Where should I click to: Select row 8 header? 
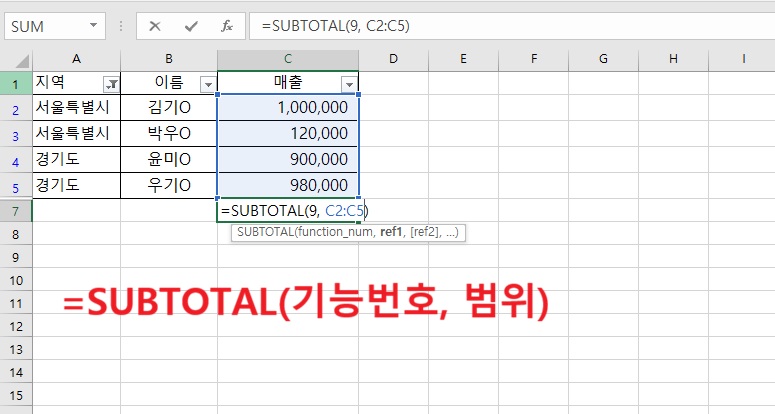click(16, 234)
